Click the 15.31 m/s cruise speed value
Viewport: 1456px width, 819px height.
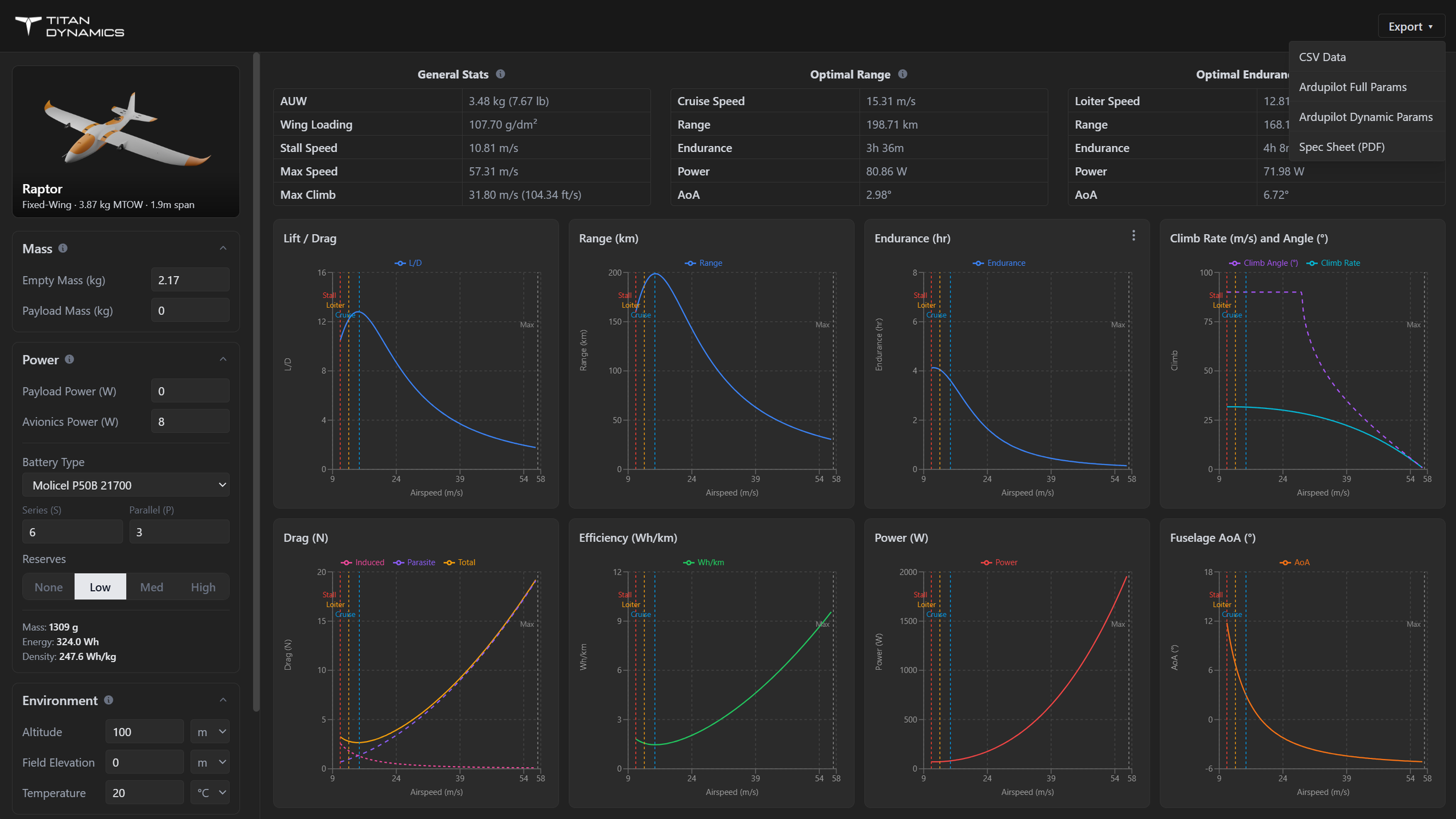tap(890, 101)
